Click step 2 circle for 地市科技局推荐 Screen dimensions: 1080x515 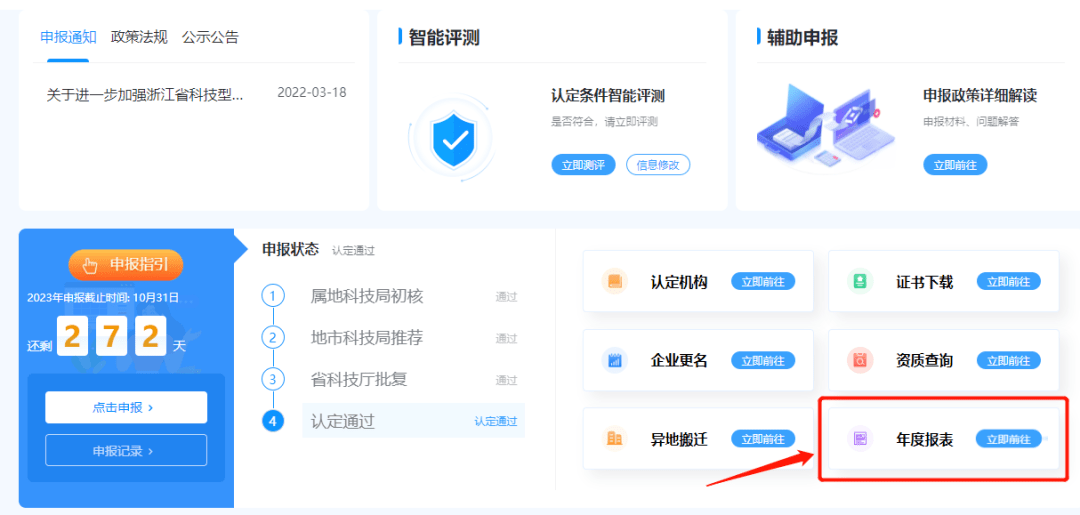click(273, 338)
